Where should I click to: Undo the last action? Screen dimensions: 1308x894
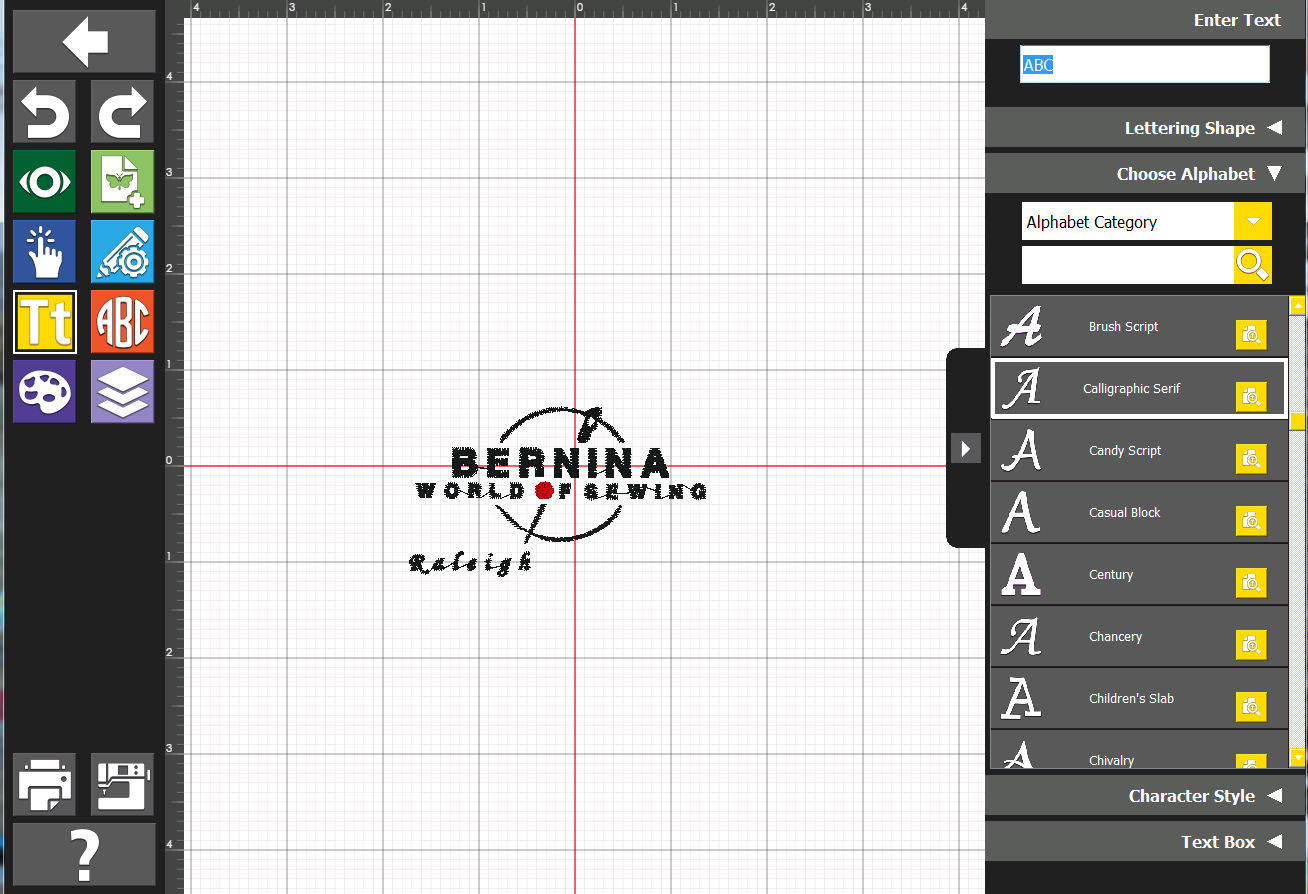point(44,112)
